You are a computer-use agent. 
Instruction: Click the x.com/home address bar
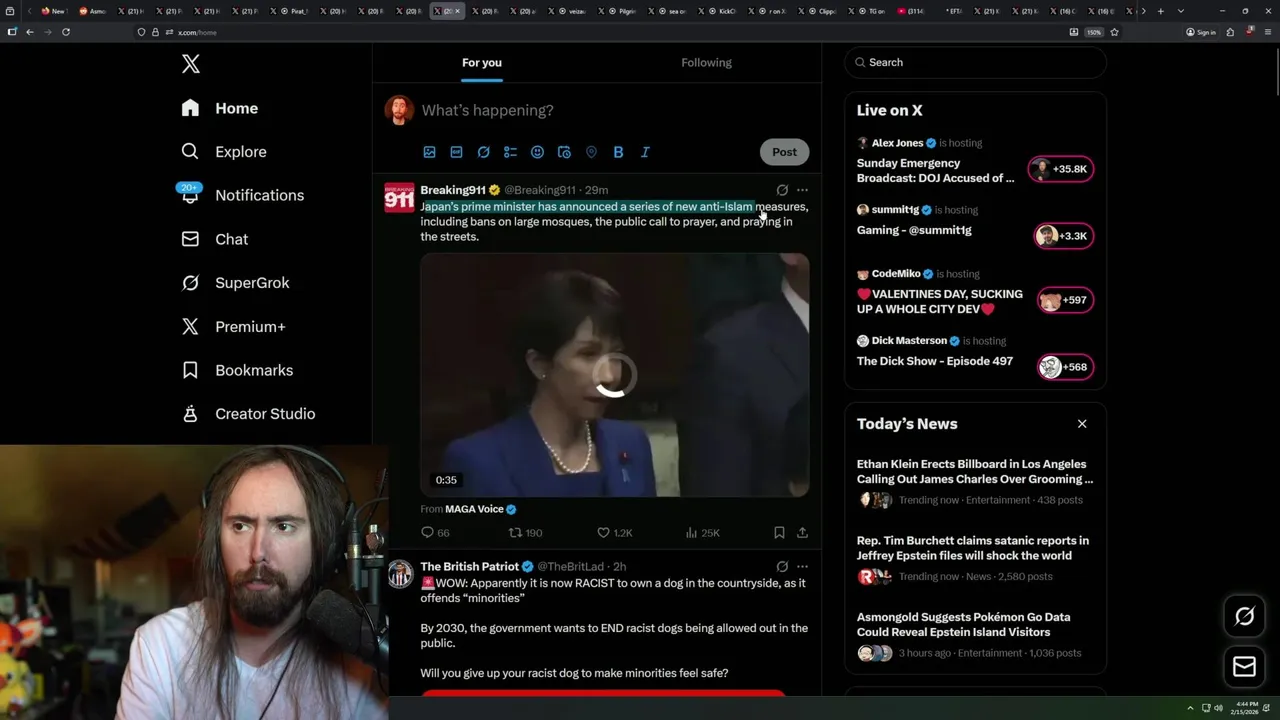(600, 32)
